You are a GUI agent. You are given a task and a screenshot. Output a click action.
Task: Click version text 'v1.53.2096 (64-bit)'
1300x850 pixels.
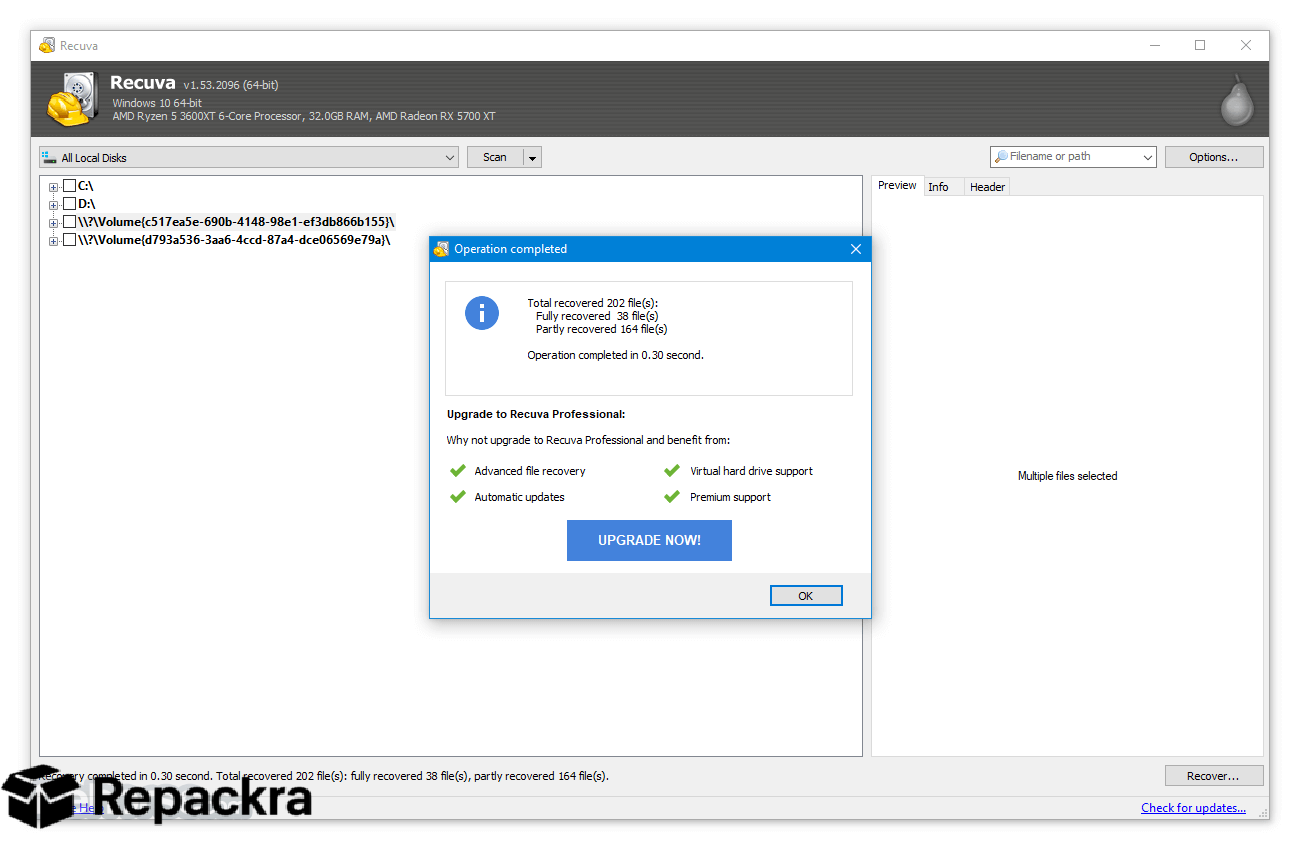point(230,85)
